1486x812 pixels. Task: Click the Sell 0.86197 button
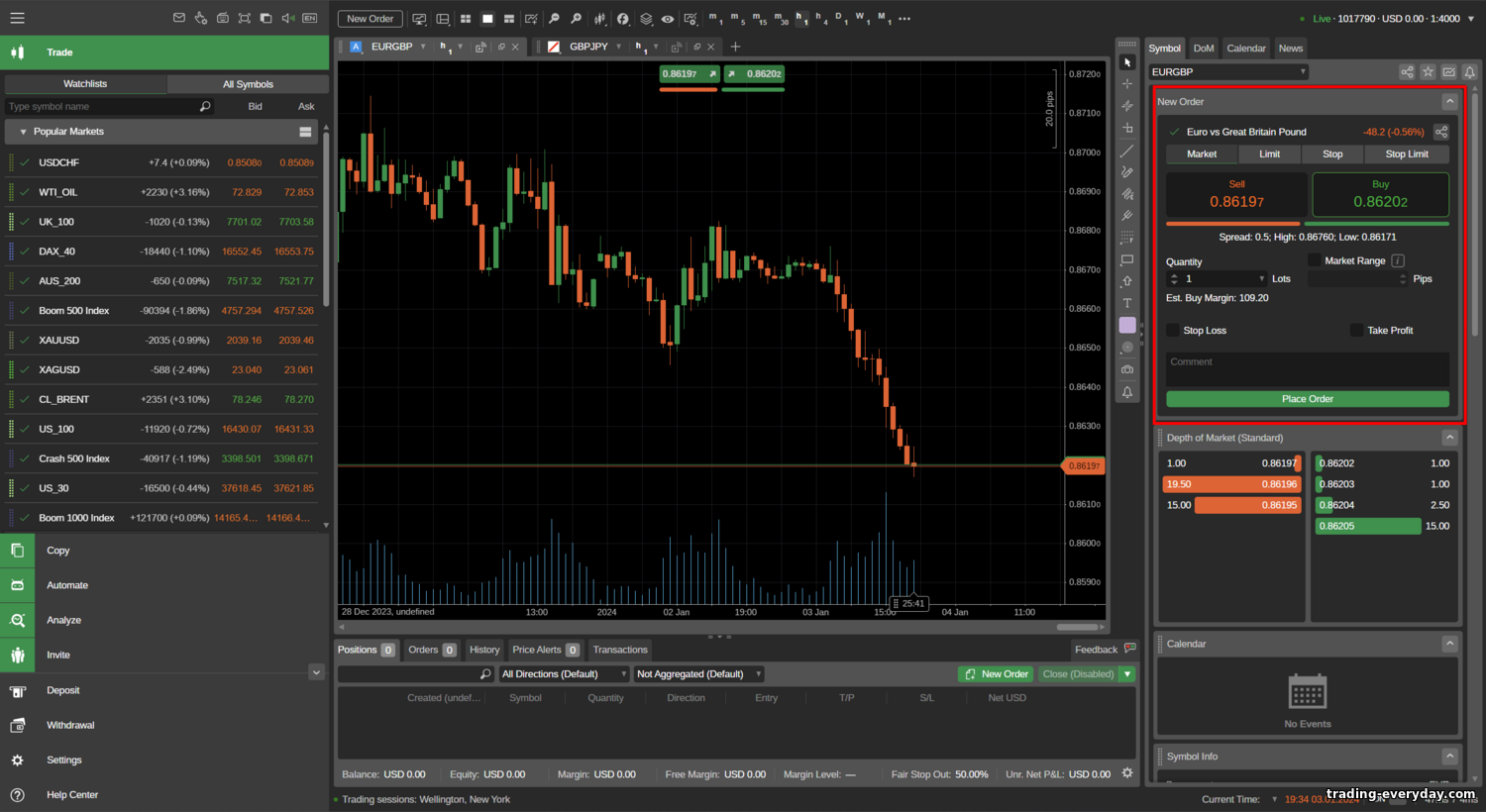click(x=1236, y=194)
